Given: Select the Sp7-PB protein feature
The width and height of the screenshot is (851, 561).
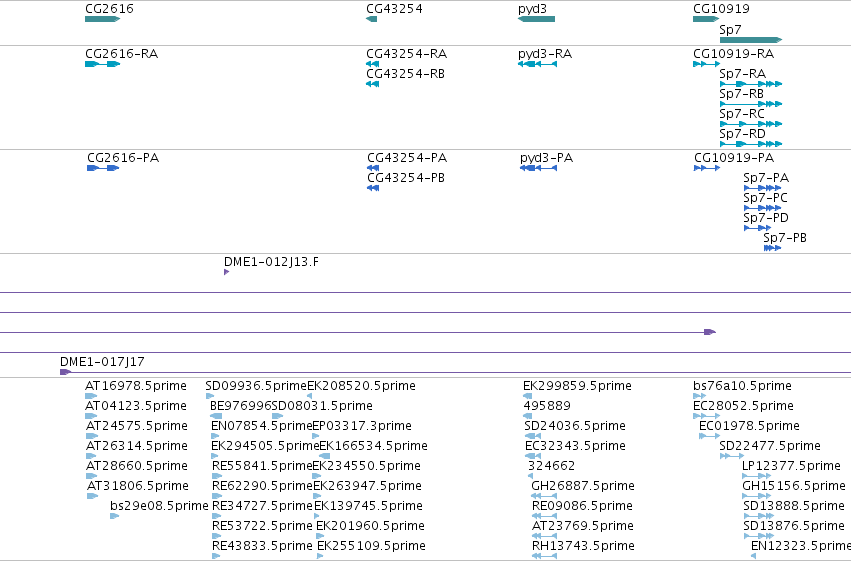Looking at the screenshot, I should pyautogui.click(x=772, y=248).
